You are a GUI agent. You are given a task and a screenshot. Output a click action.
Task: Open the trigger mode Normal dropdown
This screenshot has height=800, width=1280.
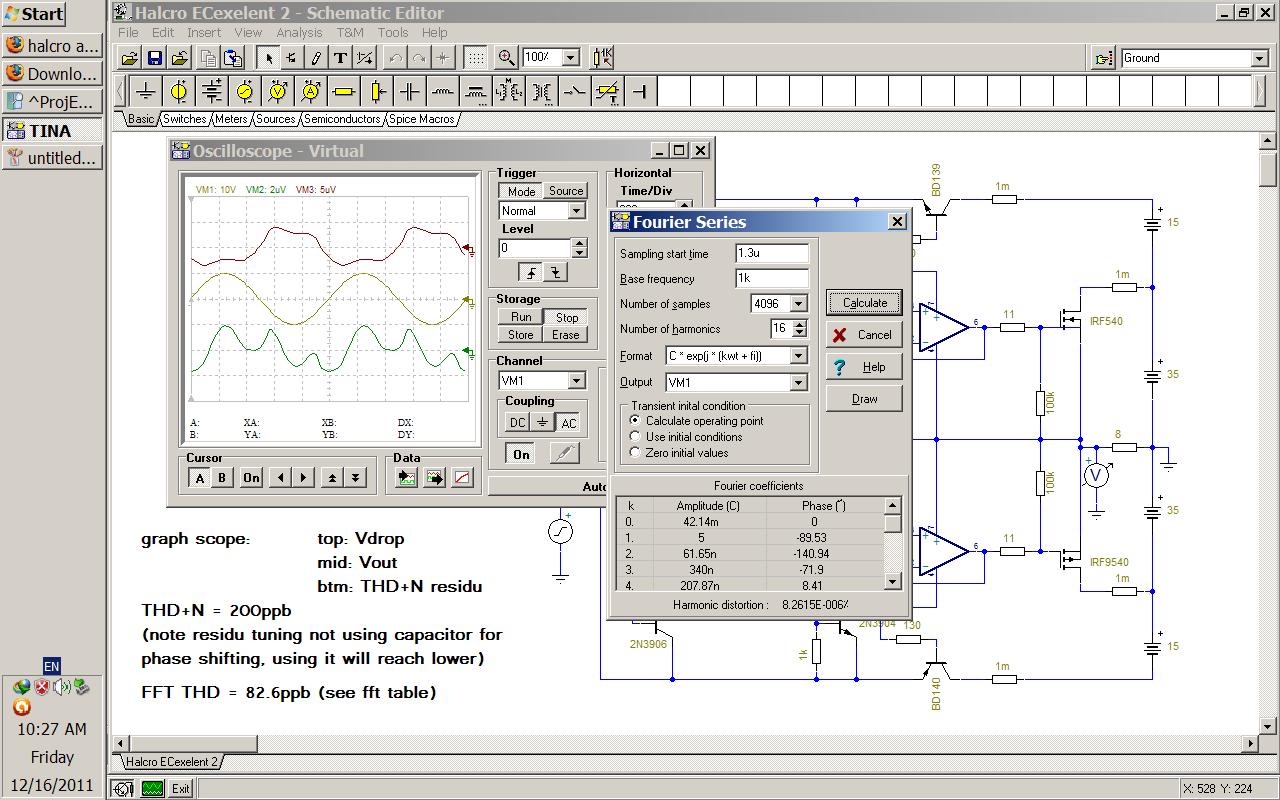[x=576, y=211]
